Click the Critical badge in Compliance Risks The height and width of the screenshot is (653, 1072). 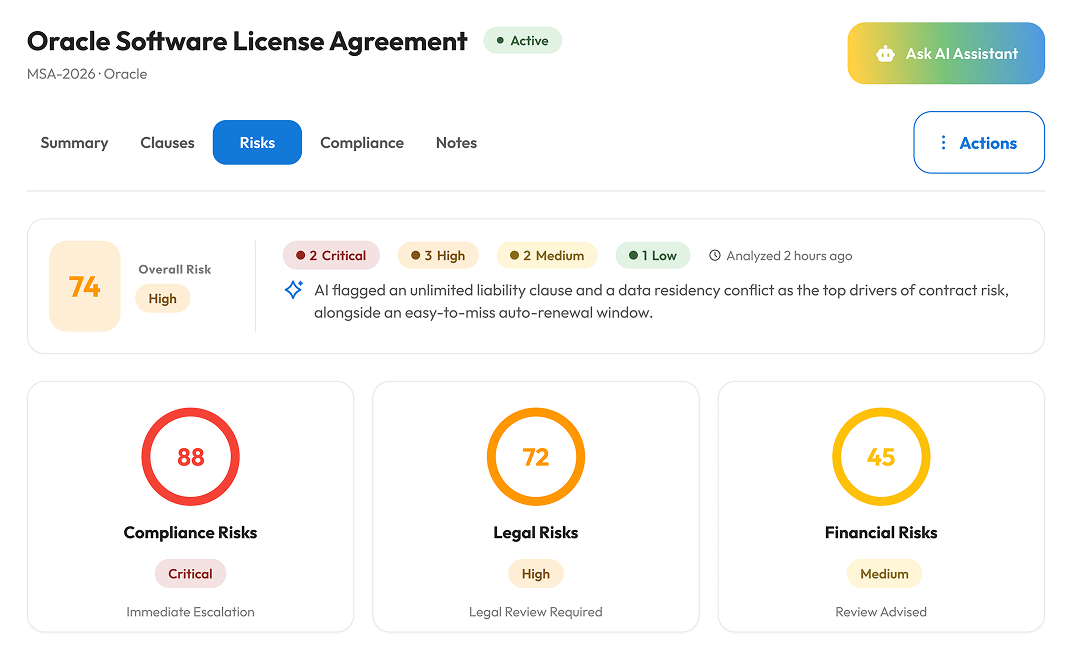coord(190,573)
